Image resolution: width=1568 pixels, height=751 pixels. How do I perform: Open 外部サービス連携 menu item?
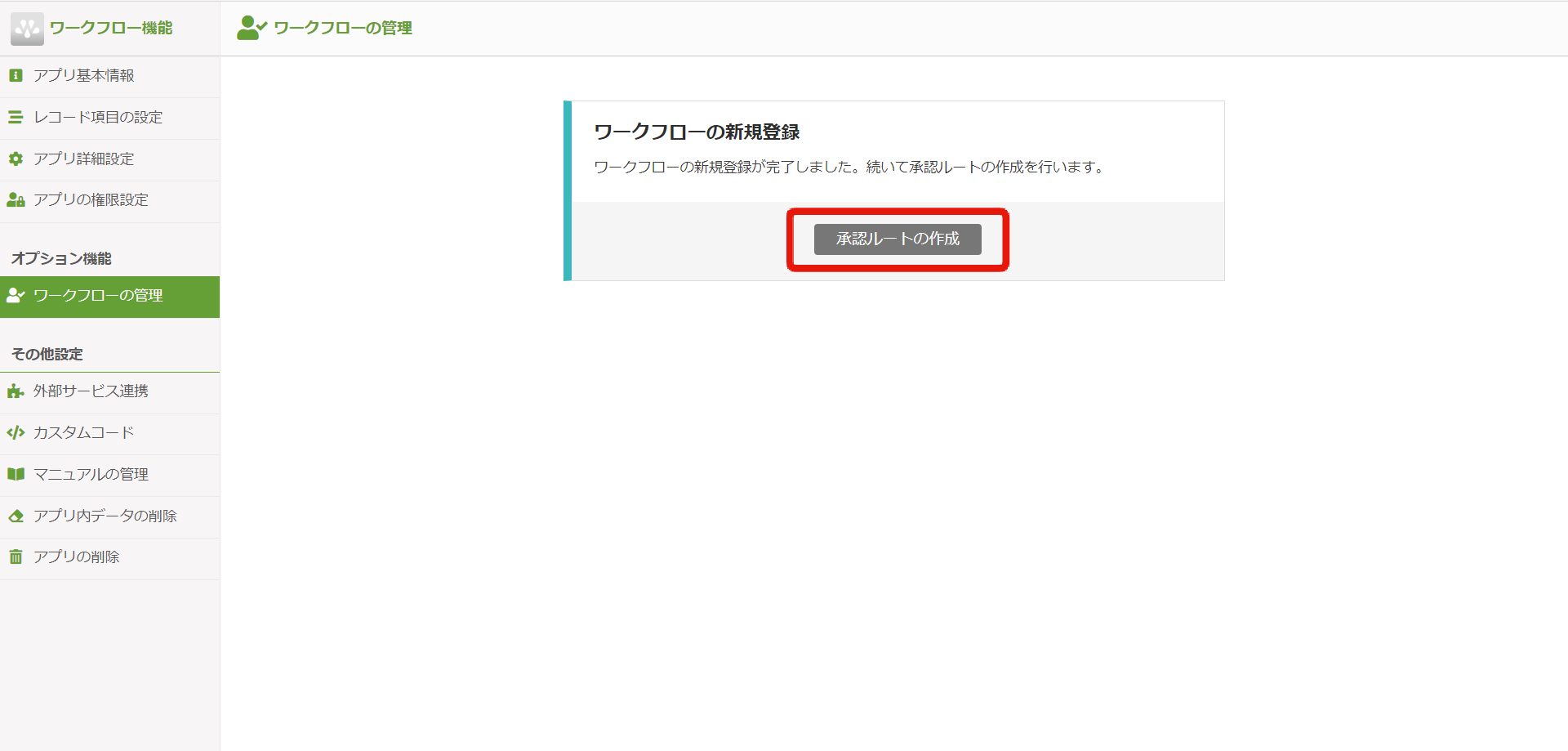tap(109, 393)
